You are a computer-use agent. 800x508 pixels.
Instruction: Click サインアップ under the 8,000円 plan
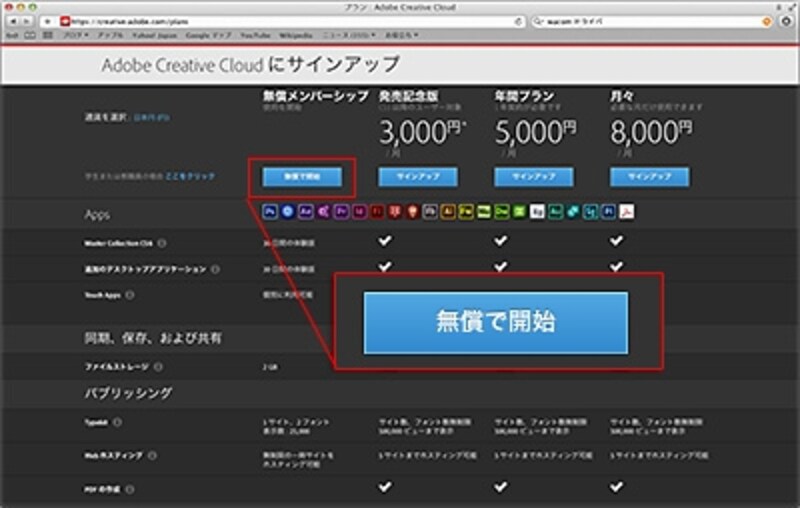pos(649,176)
